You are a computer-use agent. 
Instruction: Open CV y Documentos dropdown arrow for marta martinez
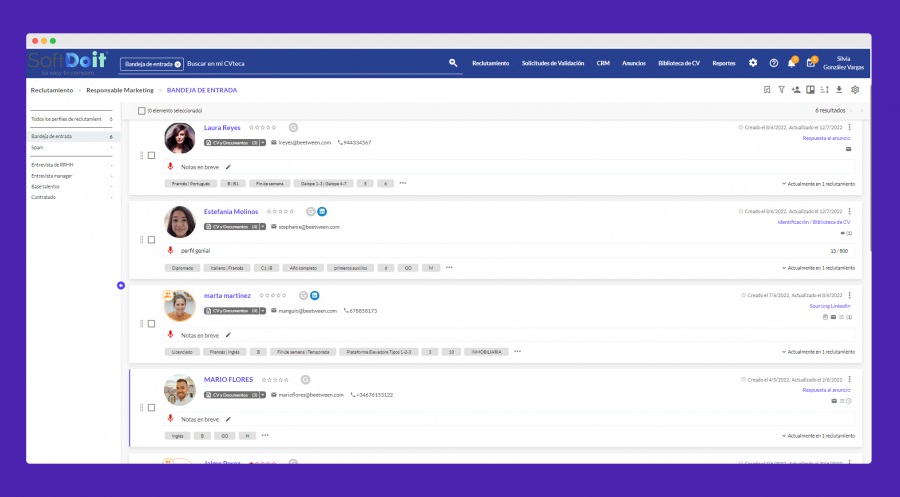263,310
